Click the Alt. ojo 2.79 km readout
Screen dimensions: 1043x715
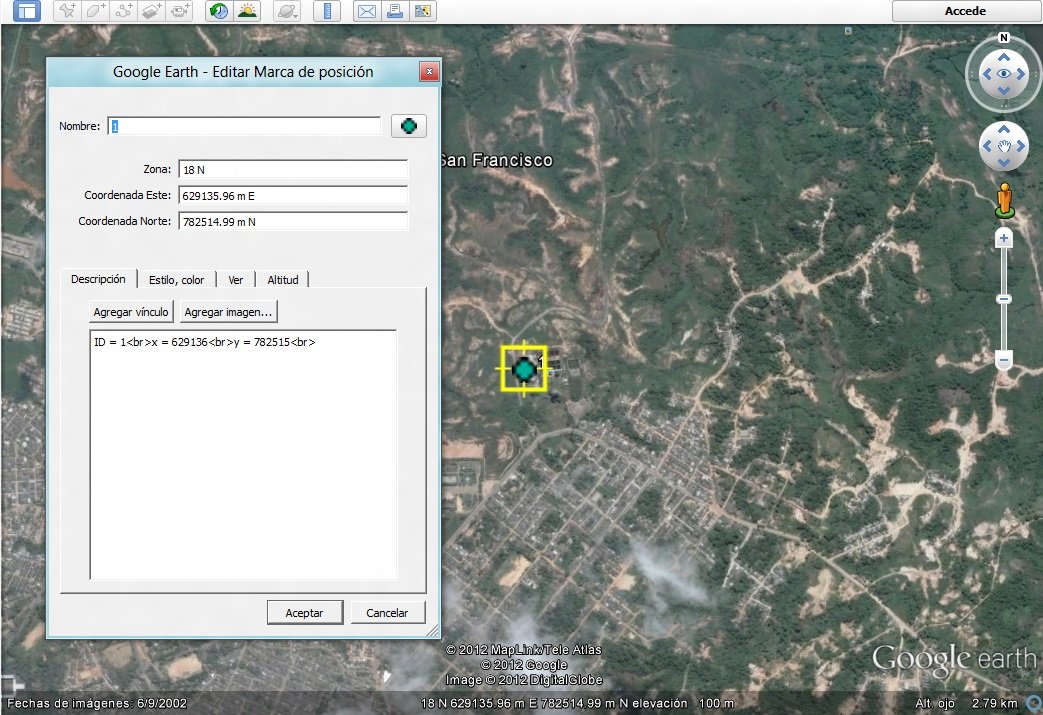[967, 703]
